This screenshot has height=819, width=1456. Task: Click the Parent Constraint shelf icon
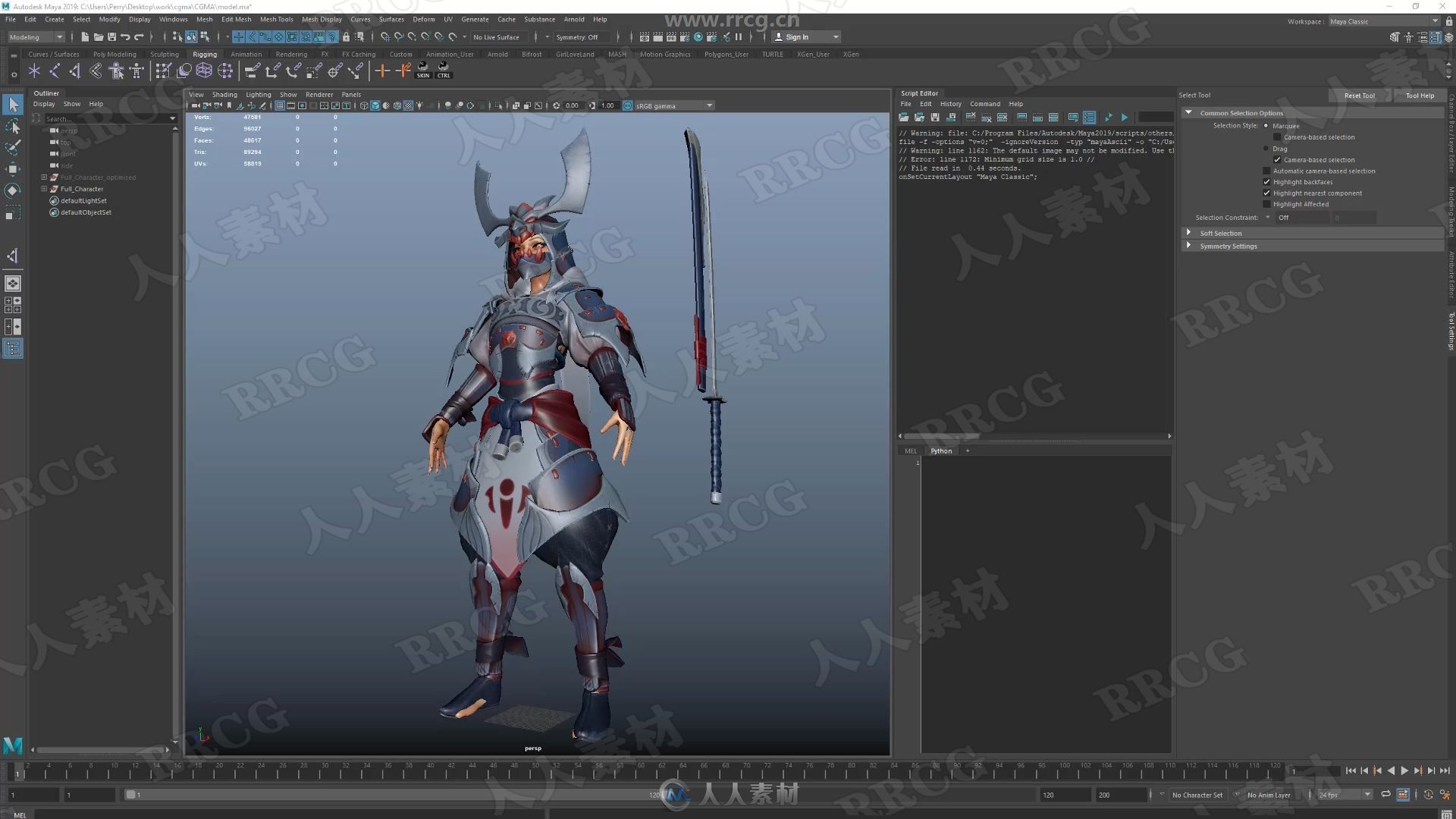pos(253,71)
